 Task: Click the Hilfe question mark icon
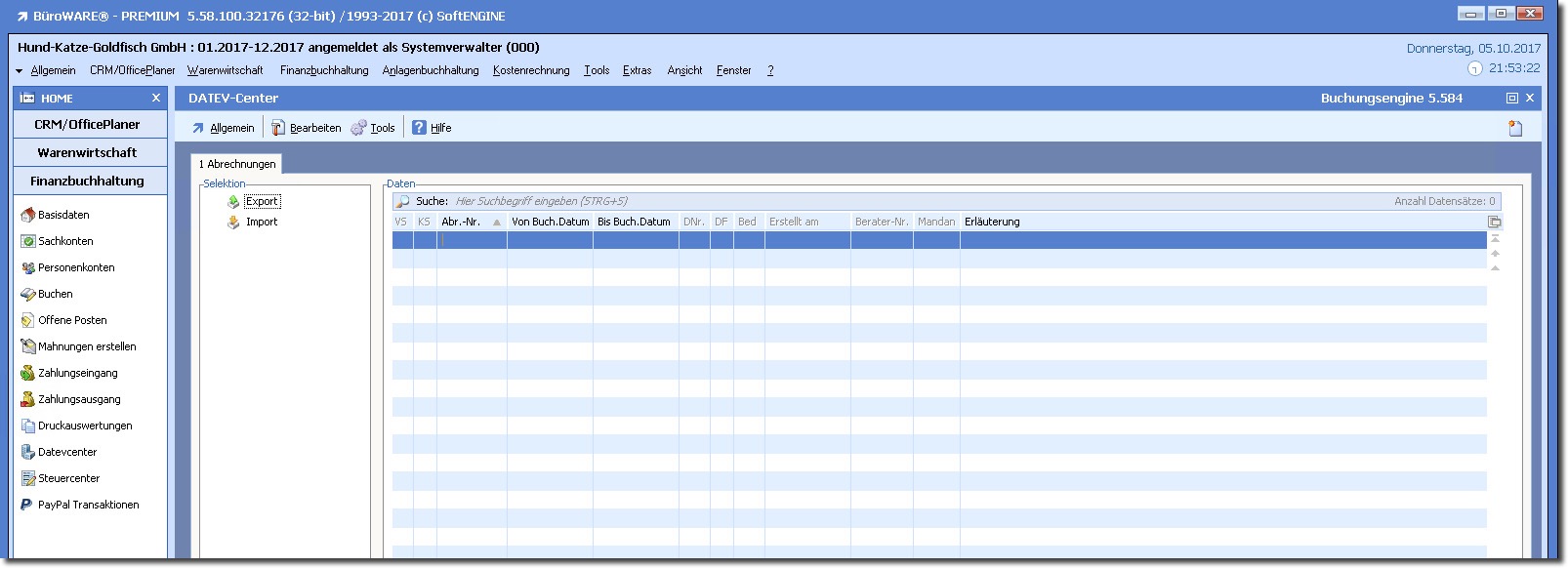tap(419, 128)
